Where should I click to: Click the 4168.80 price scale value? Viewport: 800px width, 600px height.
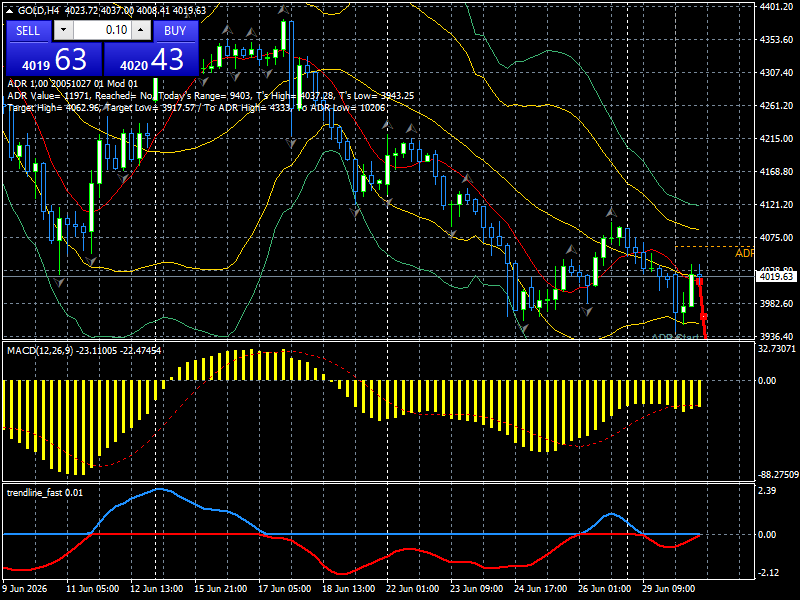(776, 172)
